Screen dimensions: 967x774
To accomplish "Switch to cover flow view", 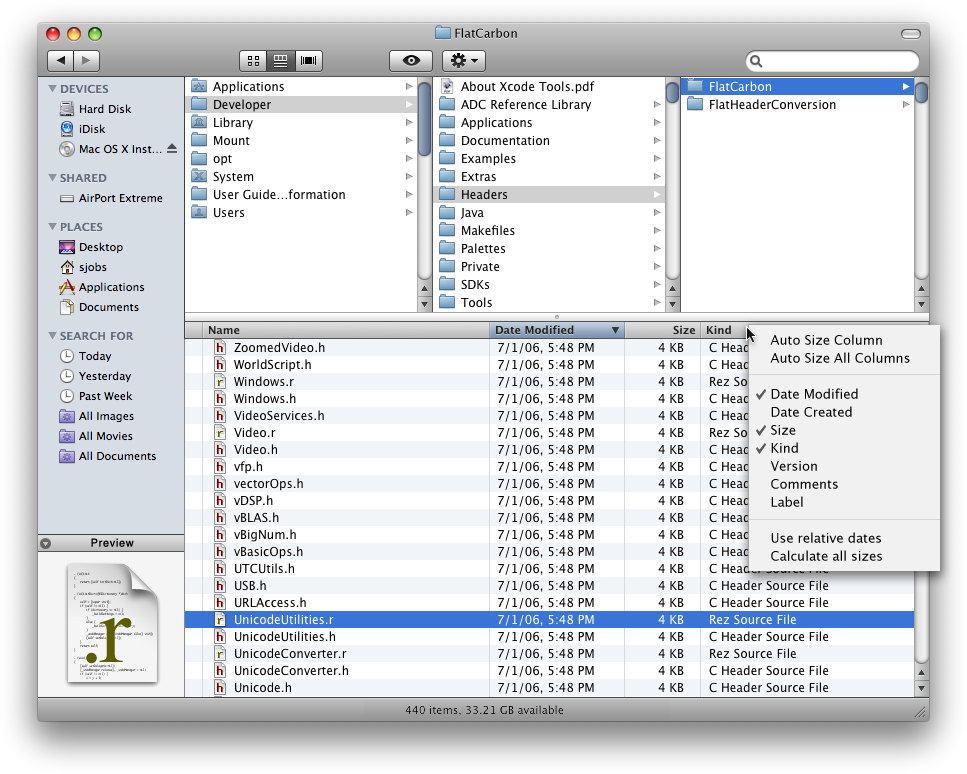I will tap(308, 60).
